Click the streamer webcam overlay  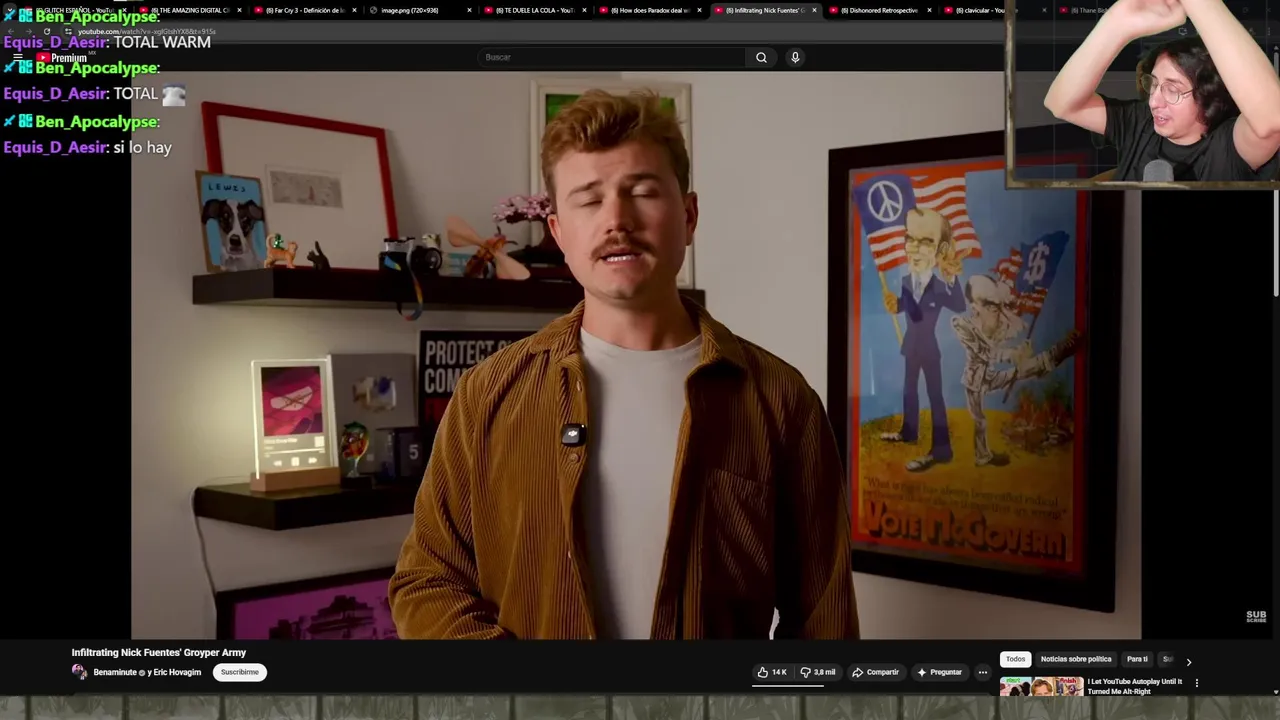click(1144, 94)
